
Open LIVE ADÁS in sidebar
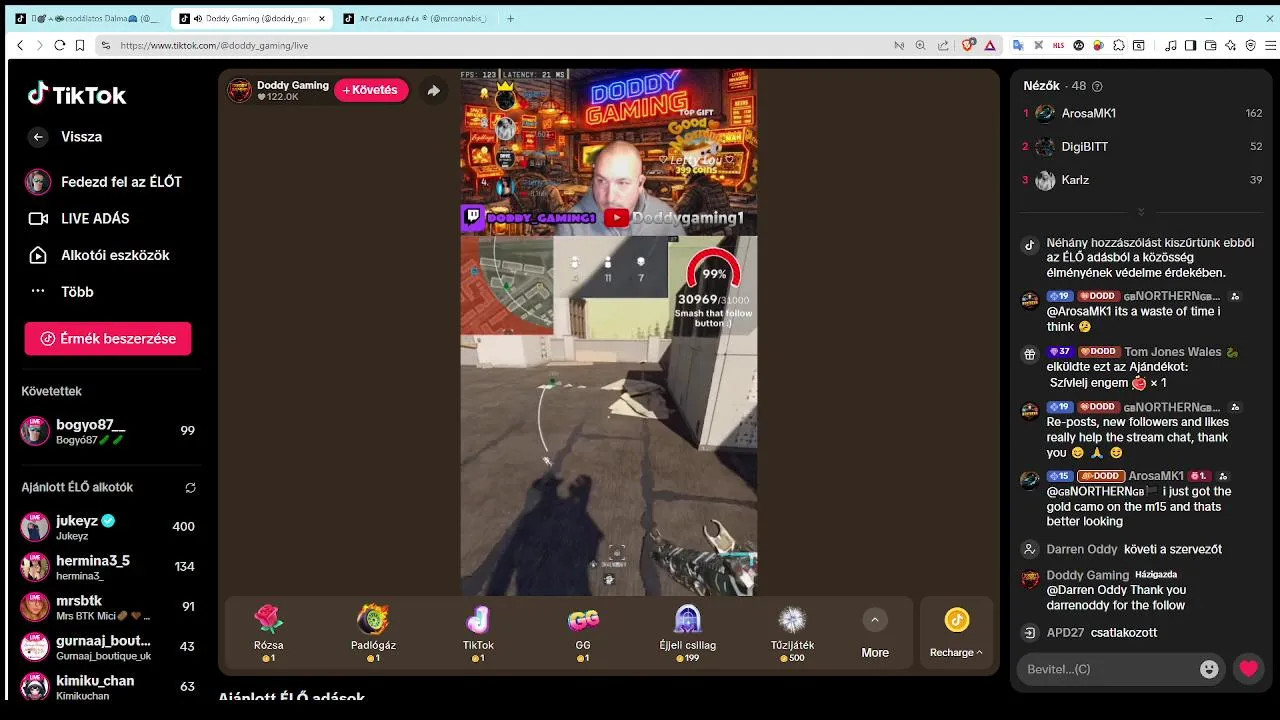point(79,218)
